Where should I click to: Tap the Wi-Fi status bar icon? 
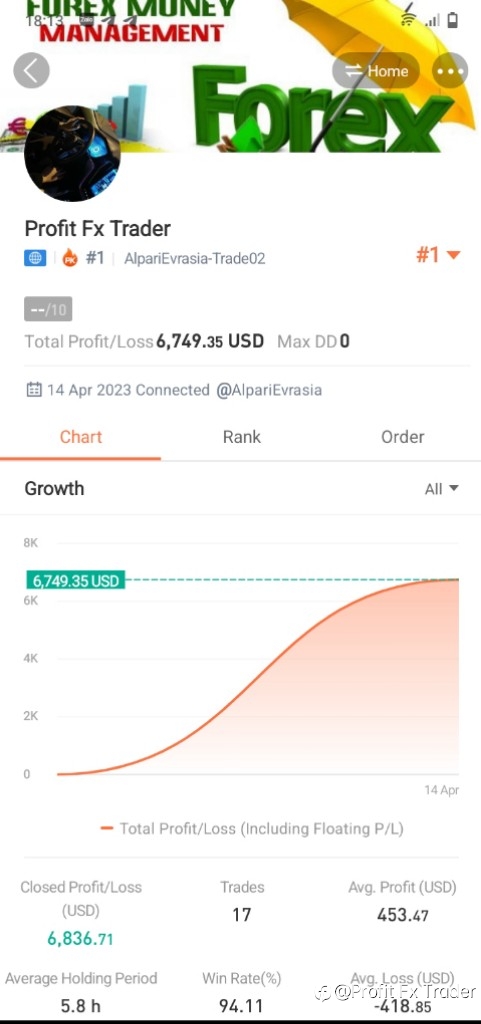pos(409,21)
